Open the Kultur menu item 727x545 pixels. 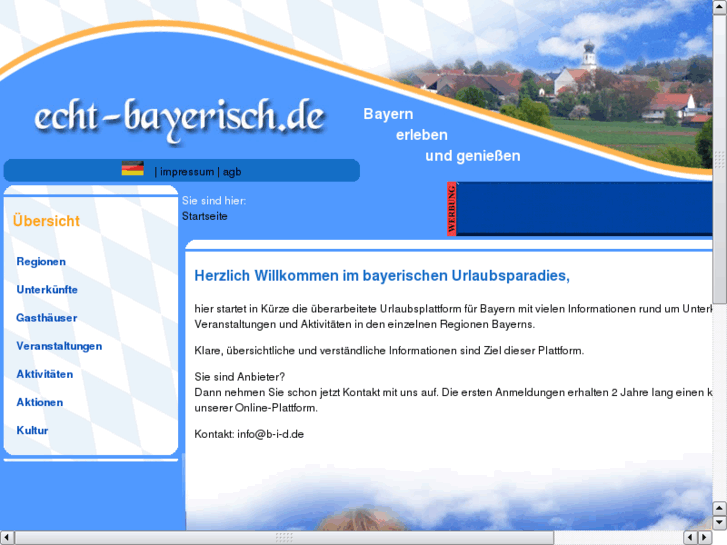32,430
